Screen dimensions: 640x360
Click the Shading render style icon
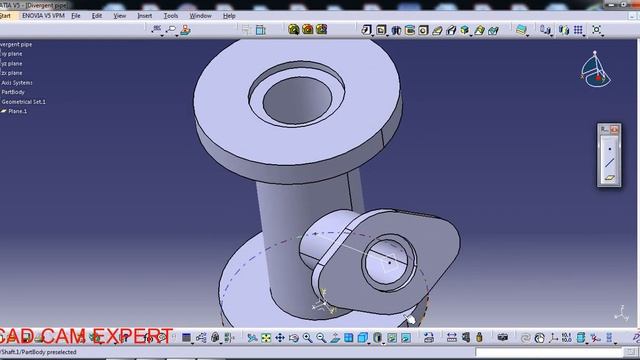click(x=378, y=338)
